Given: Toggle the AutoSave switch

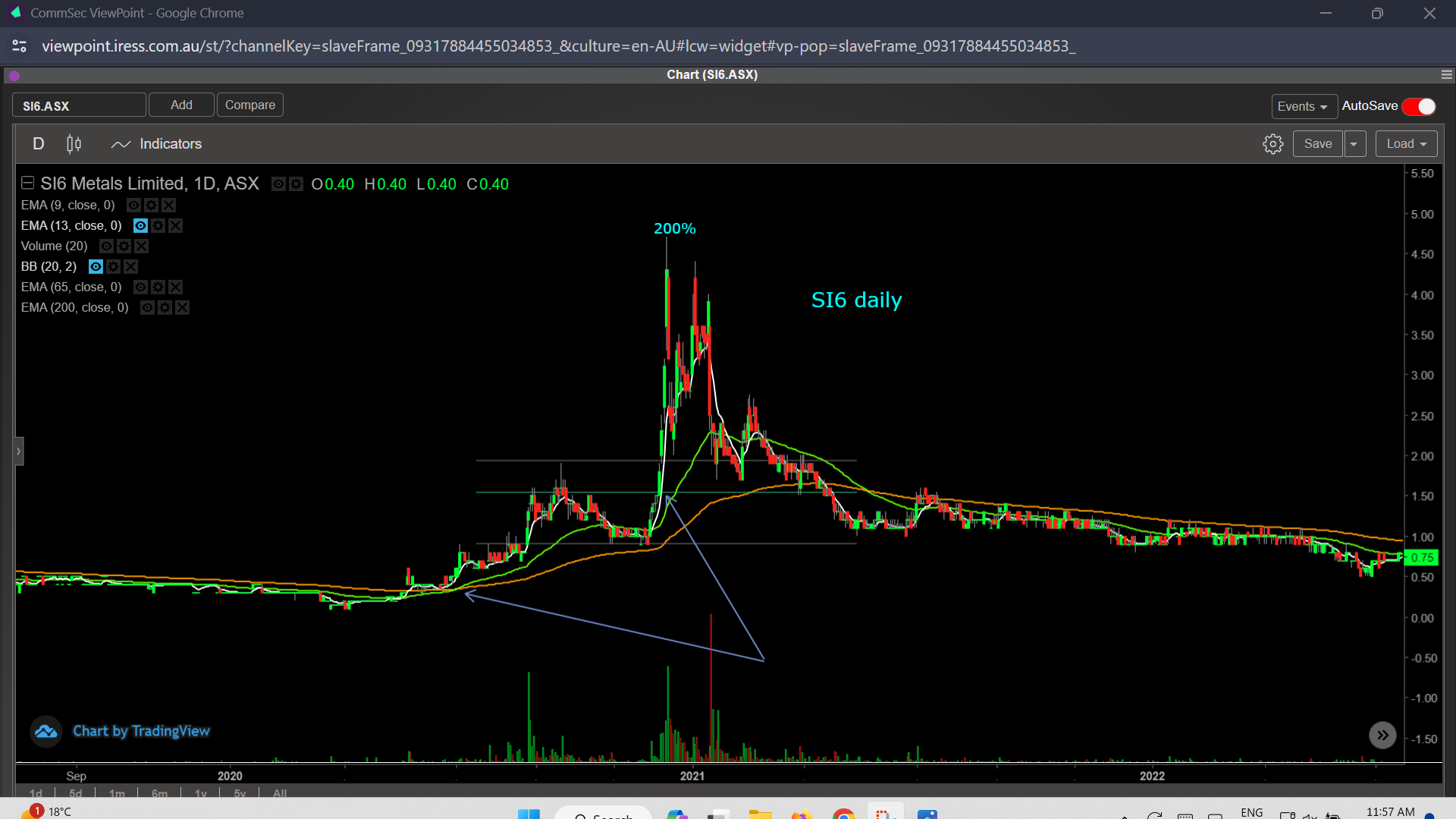Looking at the screenshot, I should point(1419,107).
